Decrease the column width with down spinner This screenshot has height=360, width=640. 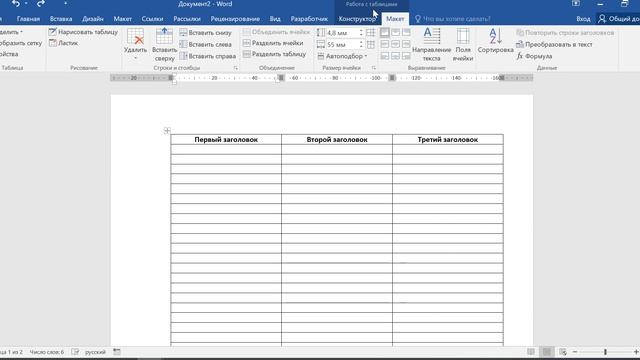click(361, 47)
